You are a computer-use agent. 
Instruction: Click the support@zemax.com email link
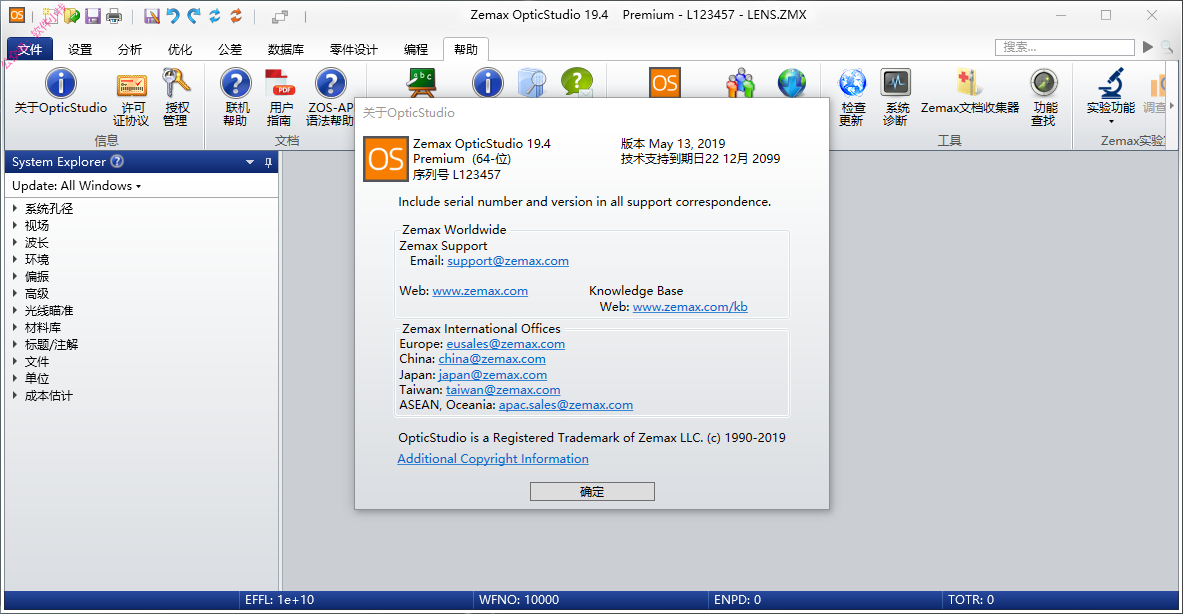click(x=508, y=261)
